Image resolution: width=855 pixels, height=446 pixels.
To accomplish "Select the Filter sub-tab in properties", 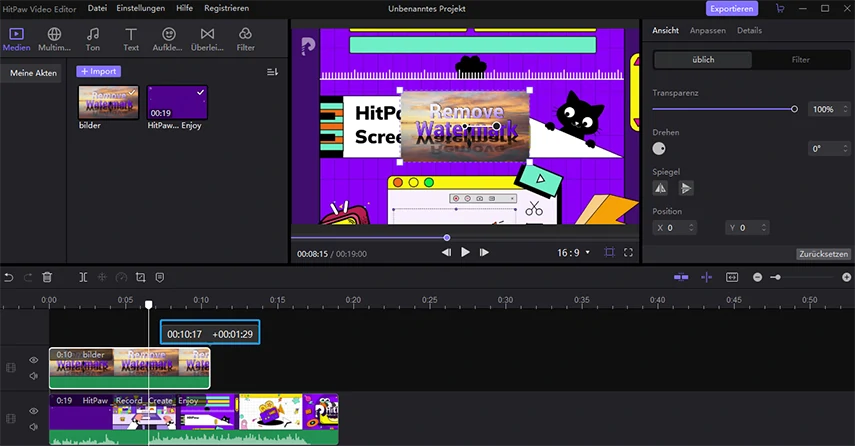I will [x=800, y=60].
